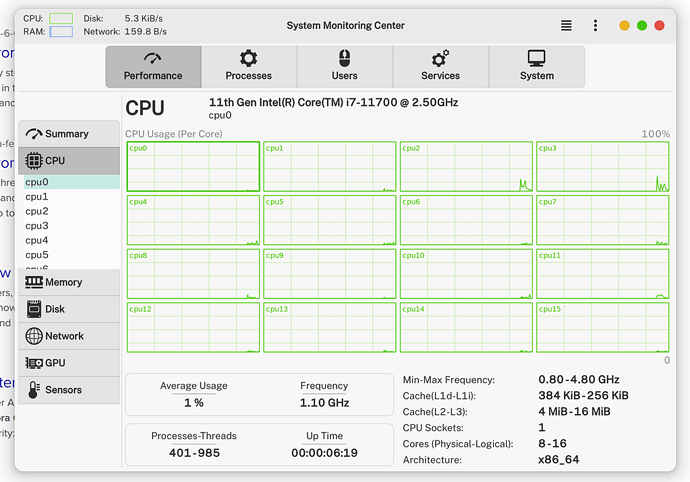Choose cpu5 from the core list

(37, 255)
